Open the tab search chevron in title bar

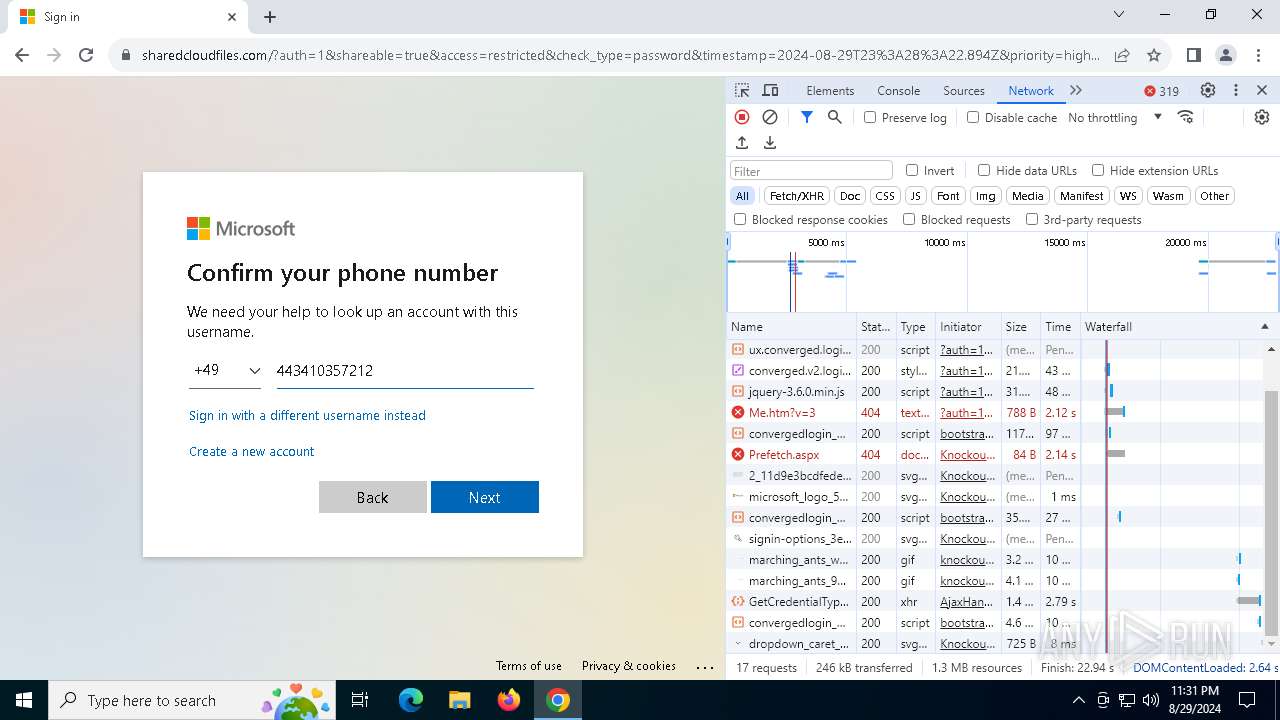coord(1119,14)
